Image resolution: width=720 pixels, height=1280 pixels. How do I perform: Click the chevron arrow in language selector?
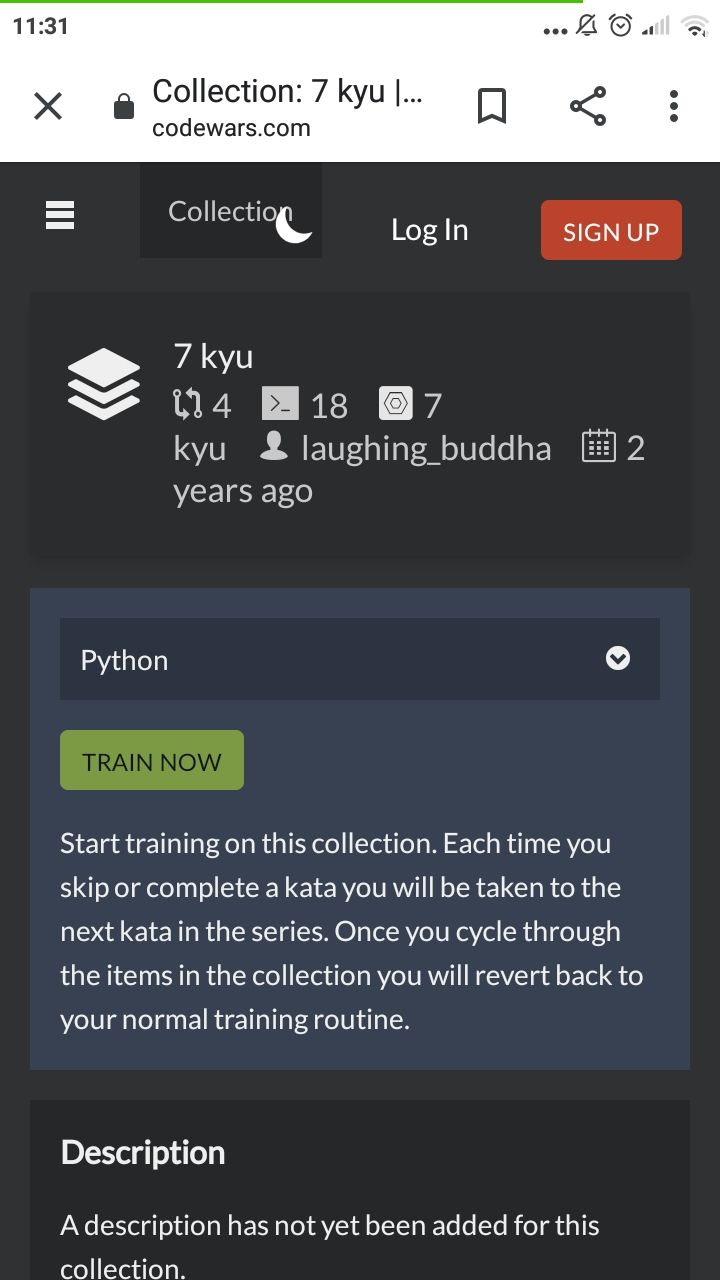coord(618,659)
